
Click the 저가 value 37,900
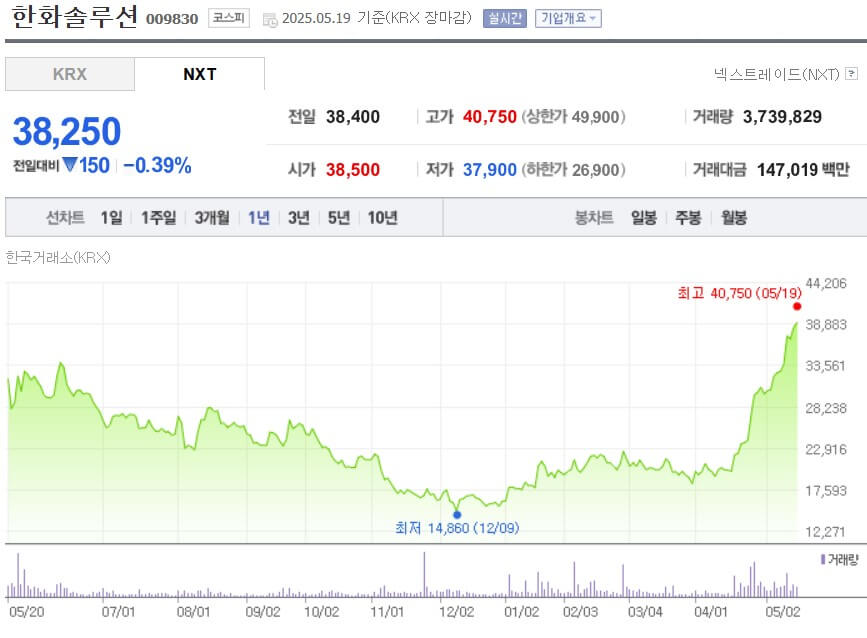tap(490, 170)
